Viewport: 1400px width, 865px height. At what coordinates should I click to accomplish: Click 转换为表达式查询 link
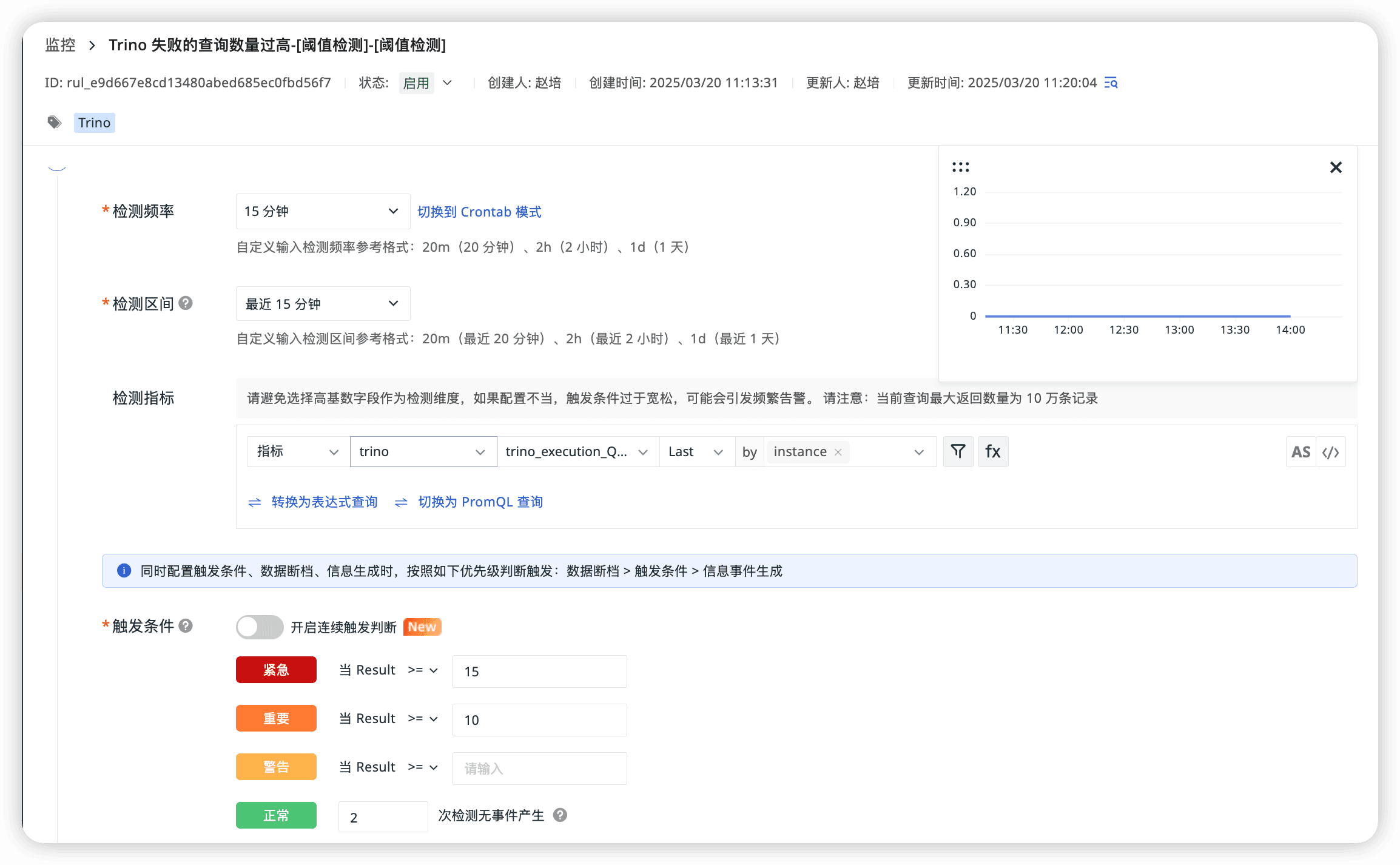tap(324, 502)
